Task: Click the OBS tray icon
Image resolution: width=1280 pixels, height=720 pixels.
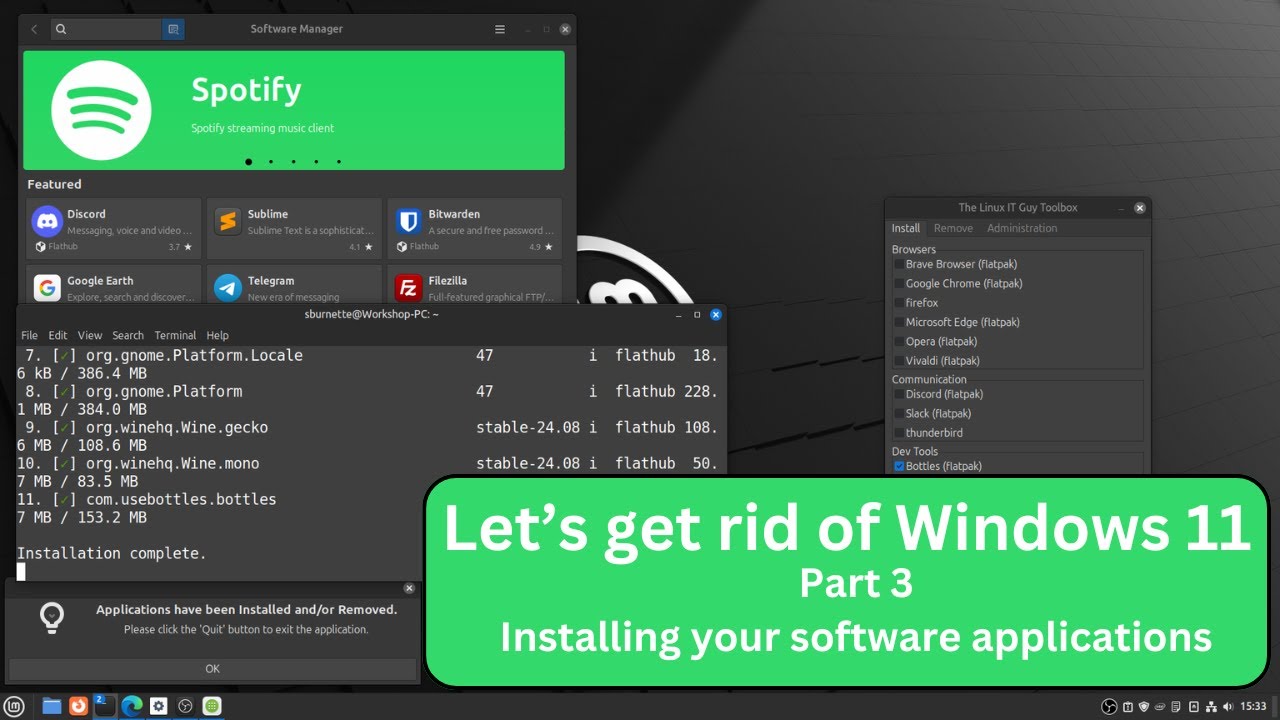Action: 1109,706
